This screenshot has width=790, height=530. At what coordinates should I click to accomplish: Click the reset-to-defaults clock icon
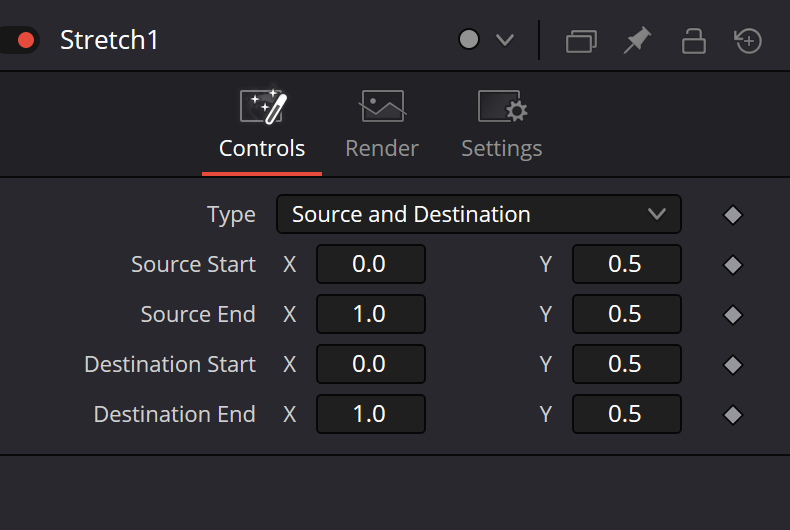[748, 40]
